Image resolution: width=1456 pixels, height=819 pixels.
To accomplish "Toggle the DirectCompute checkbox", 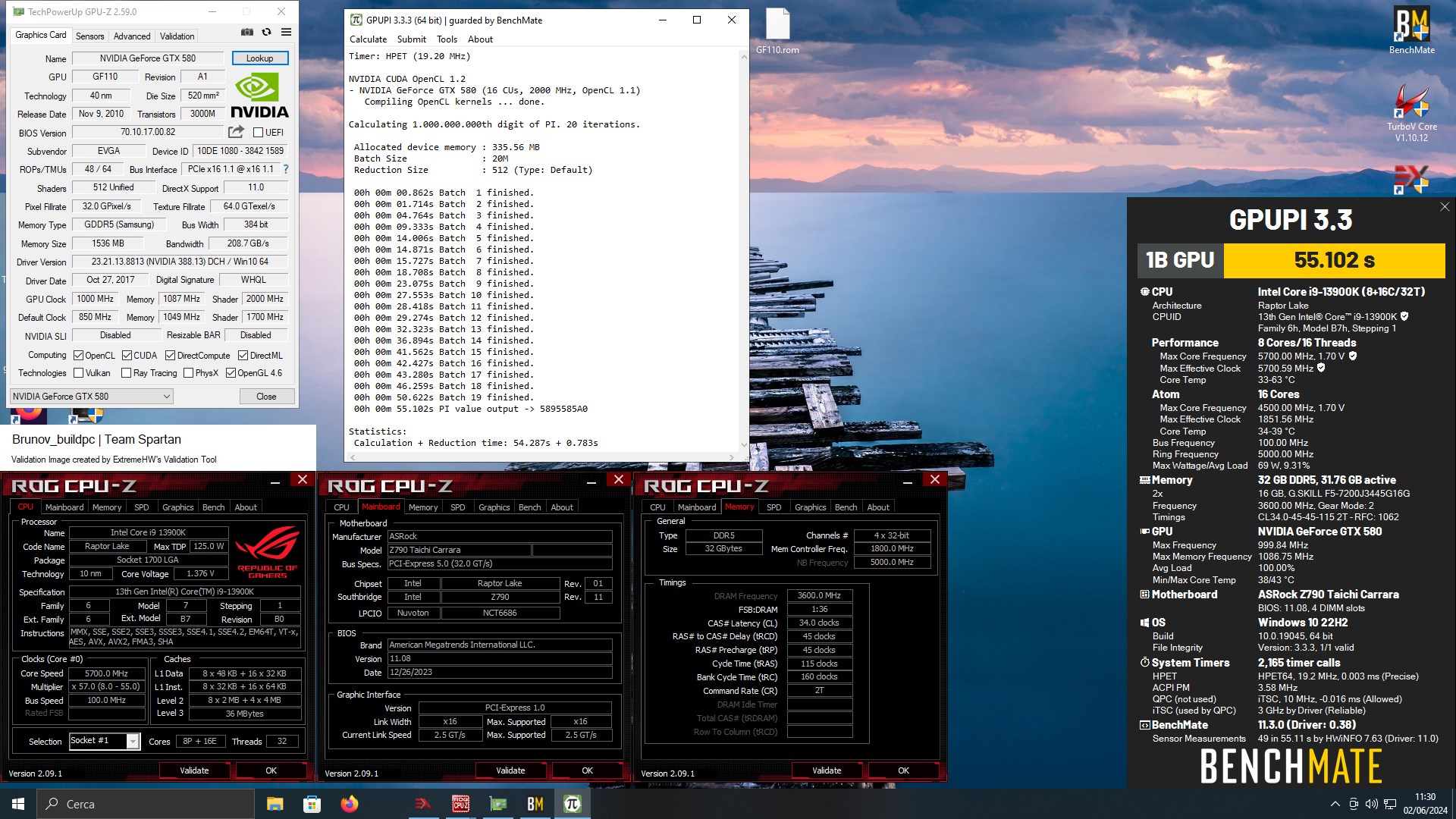I will 171,356.
